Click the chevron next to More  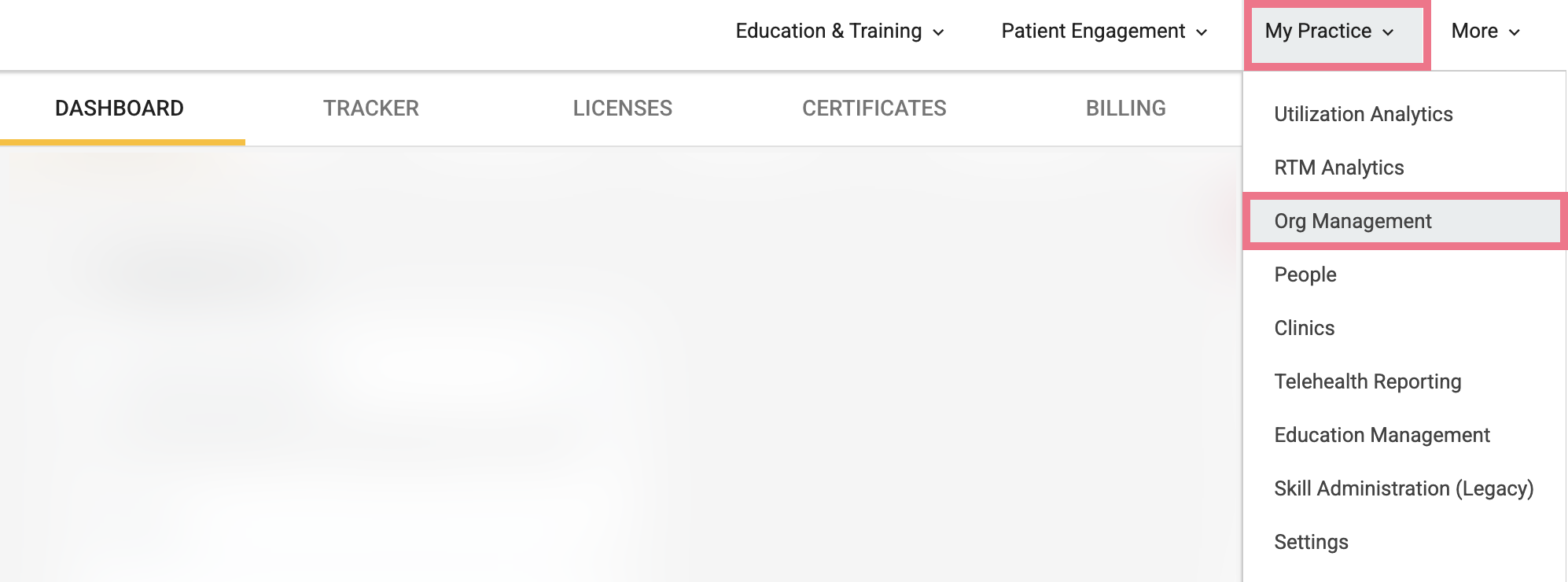(x=1515, y=32)
